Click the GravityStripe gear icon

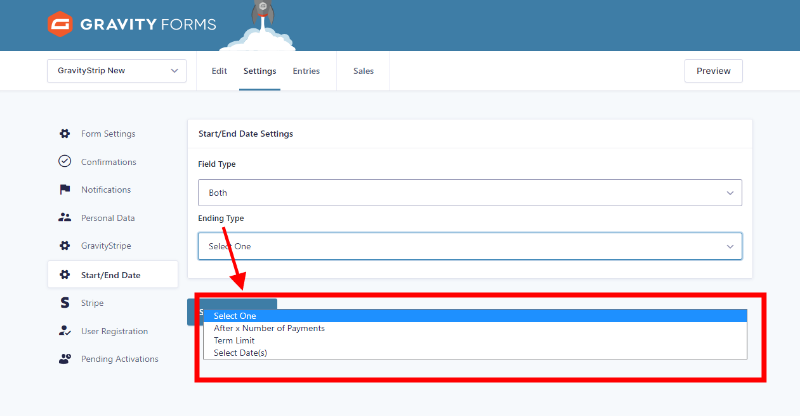pyautogui.click(x=65, y=246)
